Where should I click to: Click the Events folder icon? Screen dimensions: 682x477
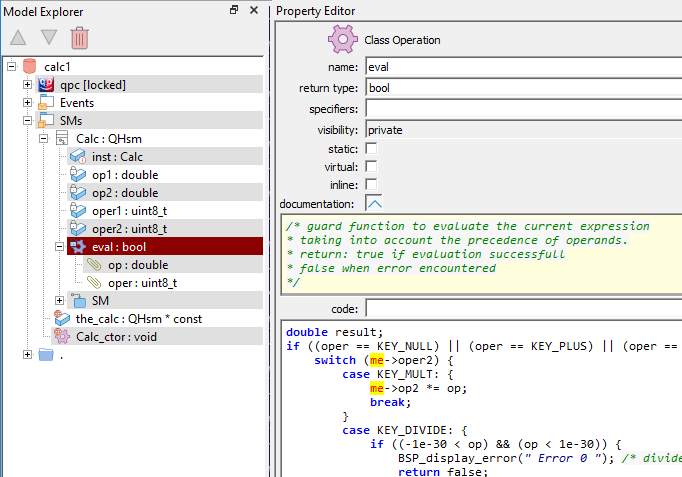coord(45,102)
